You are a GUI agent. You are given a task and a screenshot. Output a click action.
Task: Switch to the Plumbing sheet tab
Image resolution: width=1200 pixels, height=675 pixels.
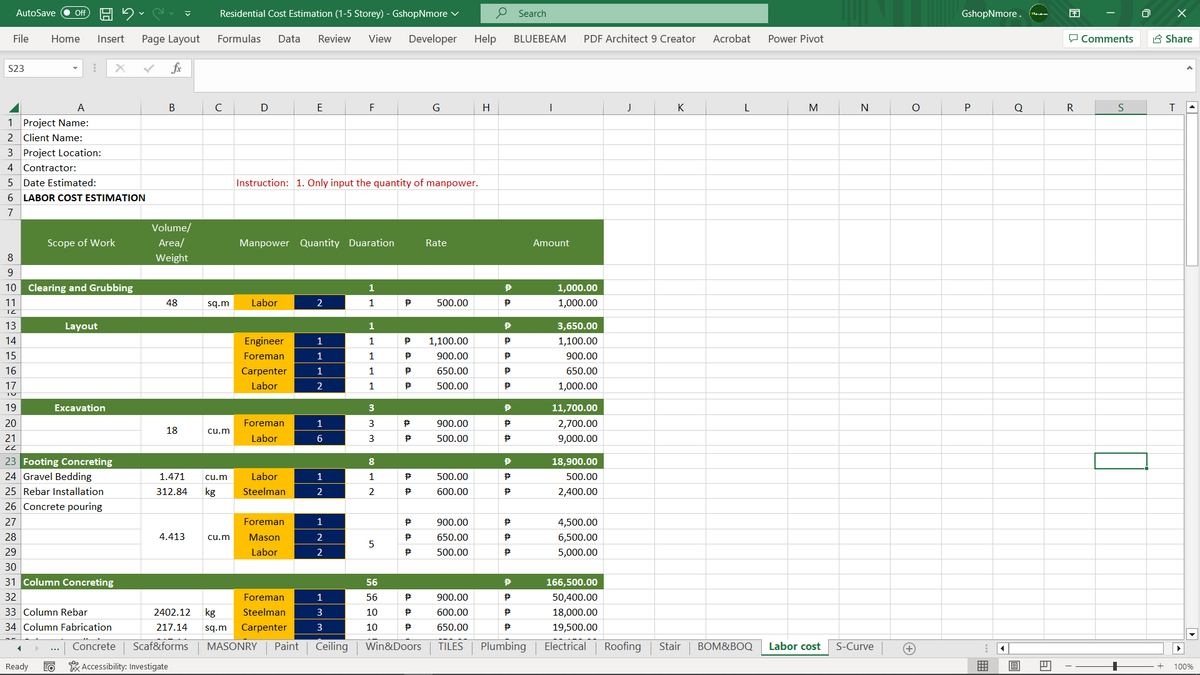click(x=503, y=647)
